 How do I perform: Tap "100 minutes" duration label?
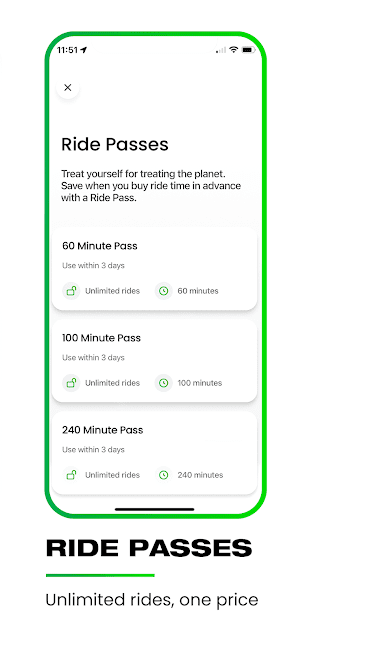point(200,383)
